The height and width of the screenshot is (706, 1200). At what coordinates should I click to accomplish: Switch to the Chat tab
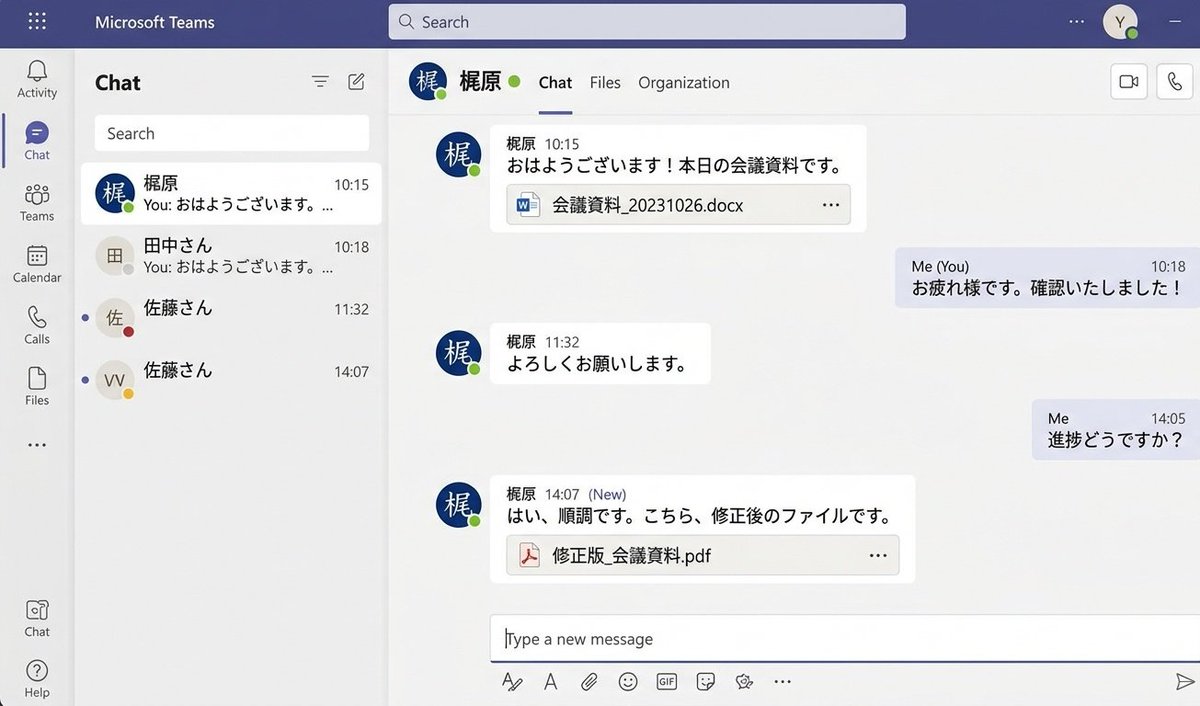tap(555, 83)
